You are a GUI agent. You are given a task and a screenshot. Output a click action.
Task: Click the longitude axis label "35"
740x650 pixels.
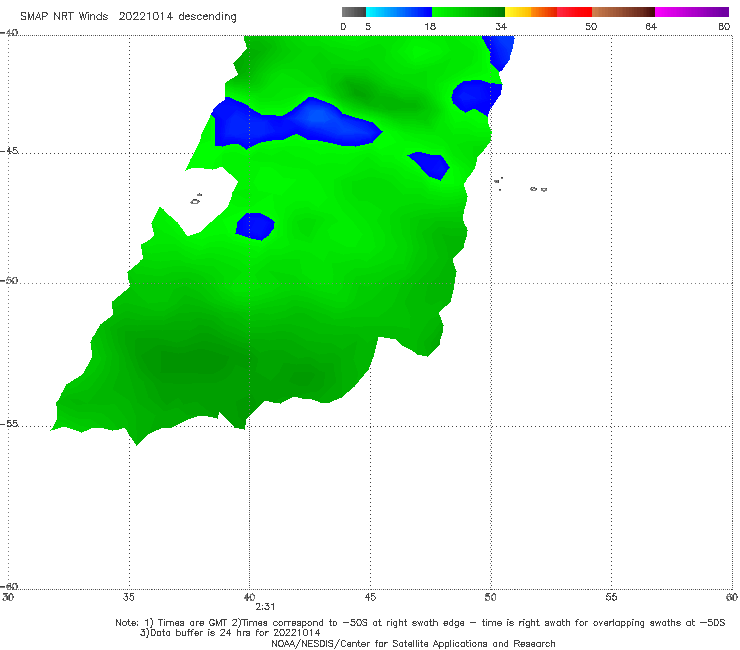[x=129, y=597]
